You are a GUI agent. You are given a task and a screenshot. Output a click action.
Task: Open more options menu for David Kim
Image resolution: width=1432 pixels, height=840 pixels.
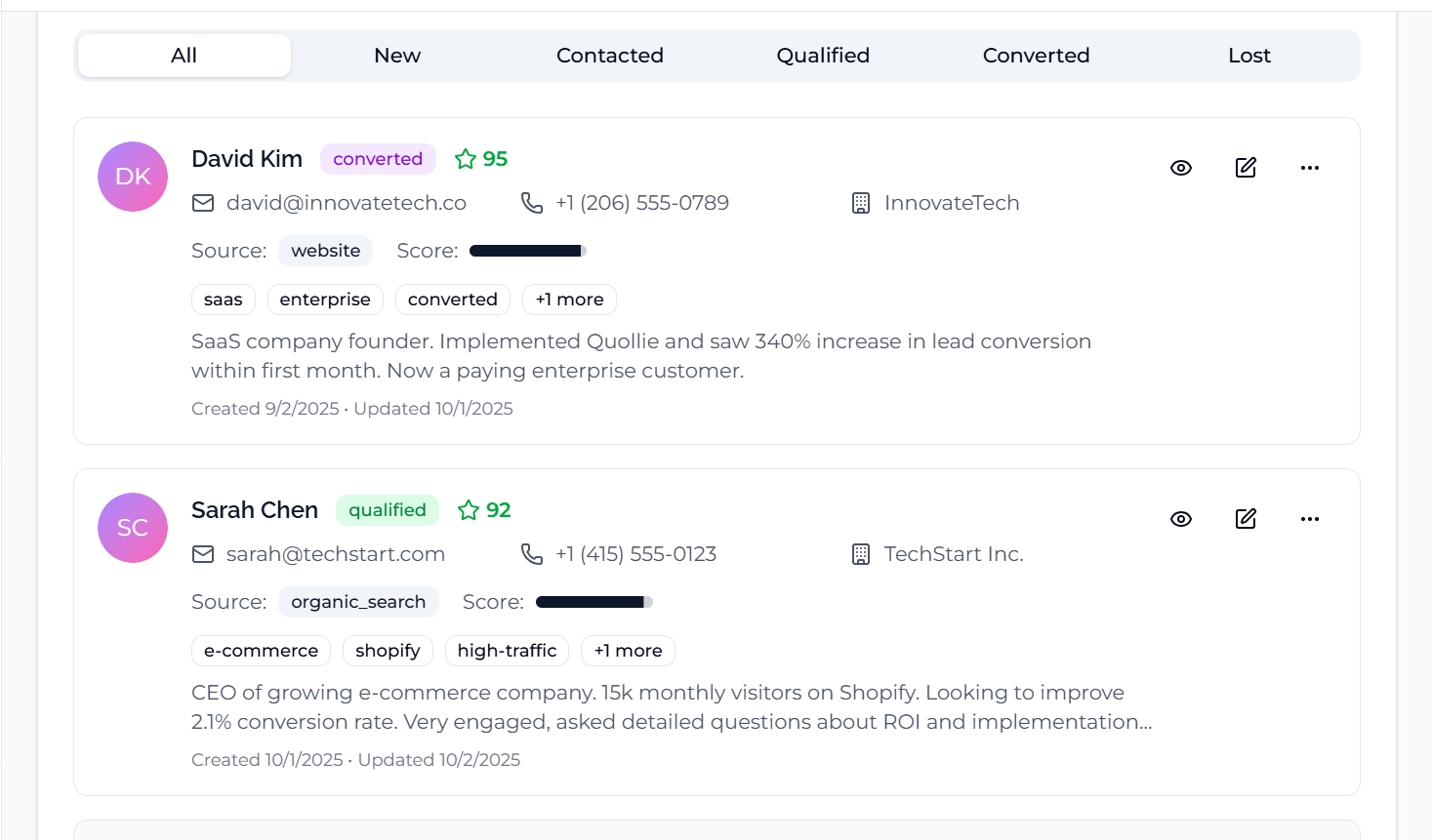coord(1310,168)
